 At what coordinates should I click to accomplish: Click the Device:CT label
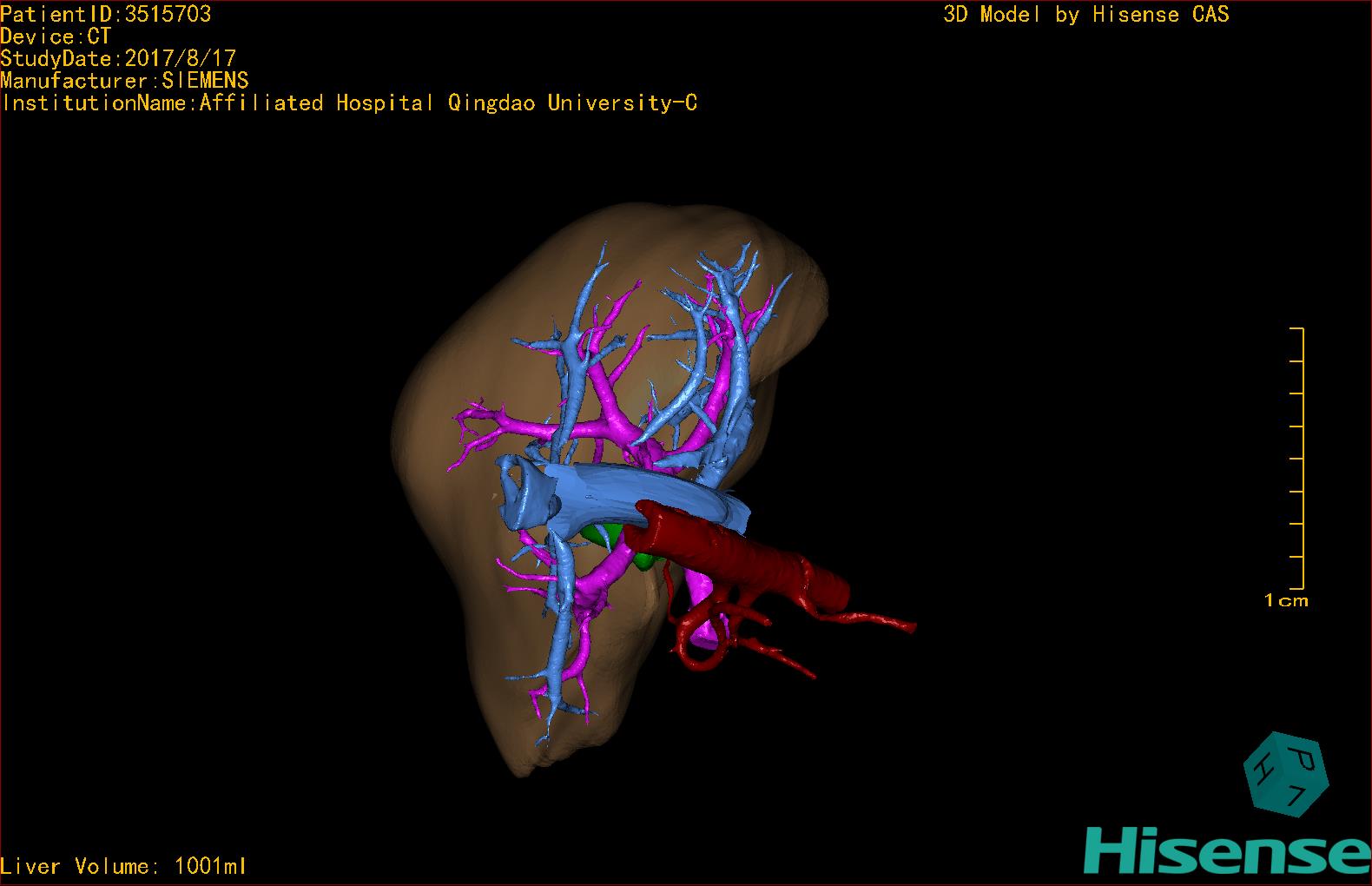pyautogui.click(x=56, y=36)
